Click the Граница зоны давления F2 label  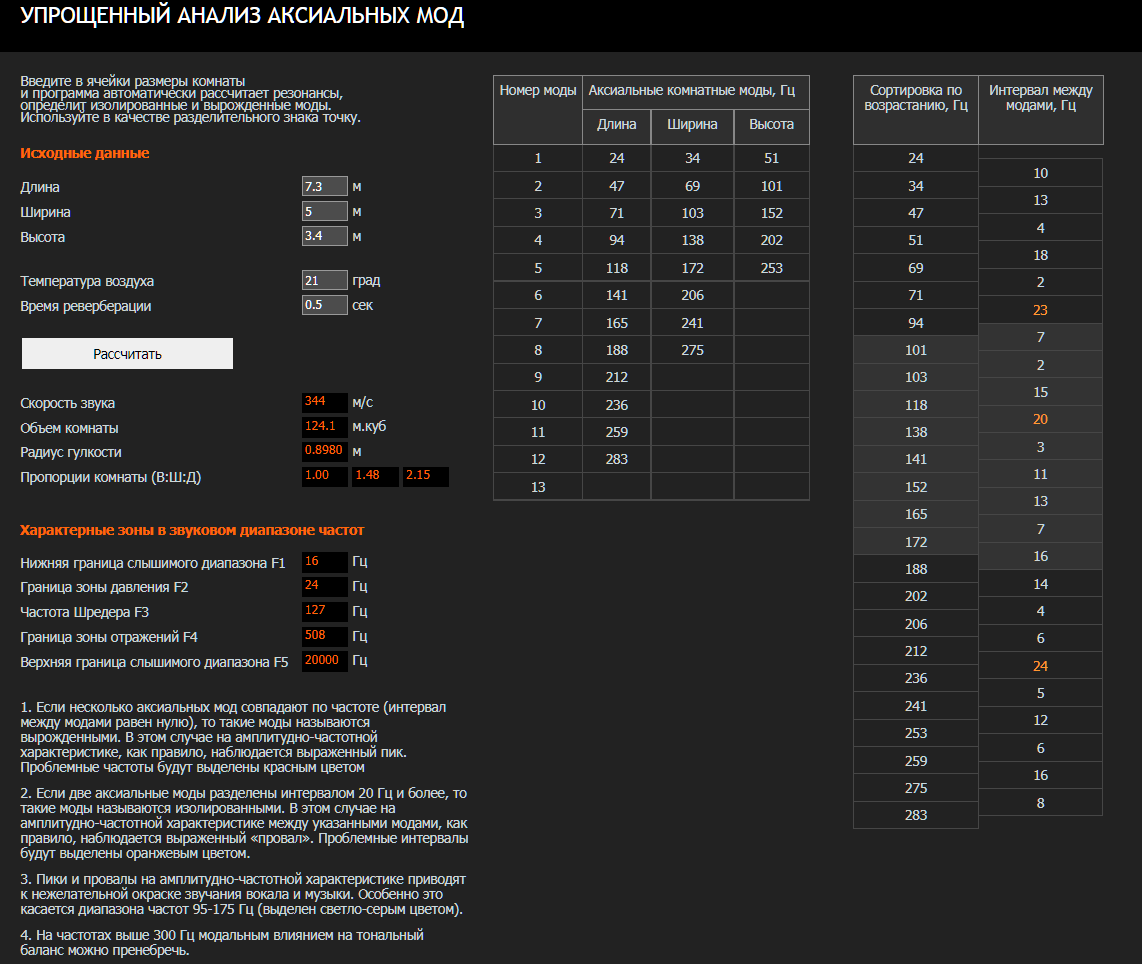coord(104,587)
